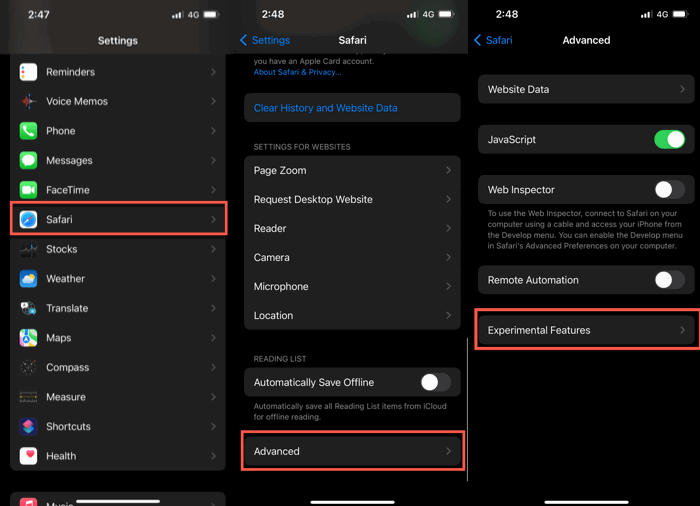Tap the Safari screen vertical scroll indicator
The height and width of the screenshot is (506, 700).
(467, 410)
